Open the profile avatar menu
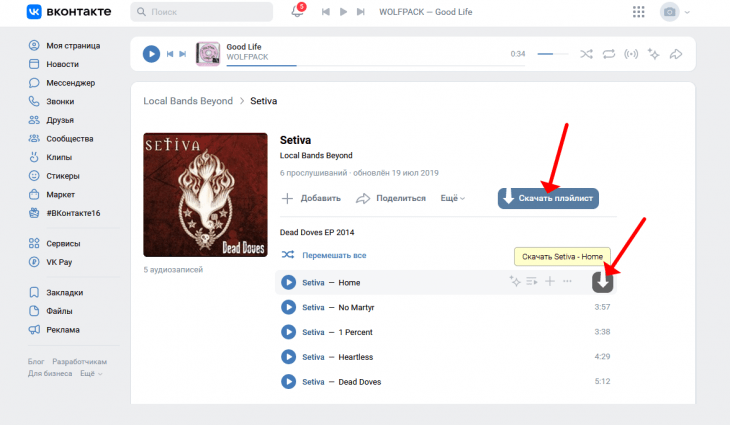730x425 pixels. (674, 12)
